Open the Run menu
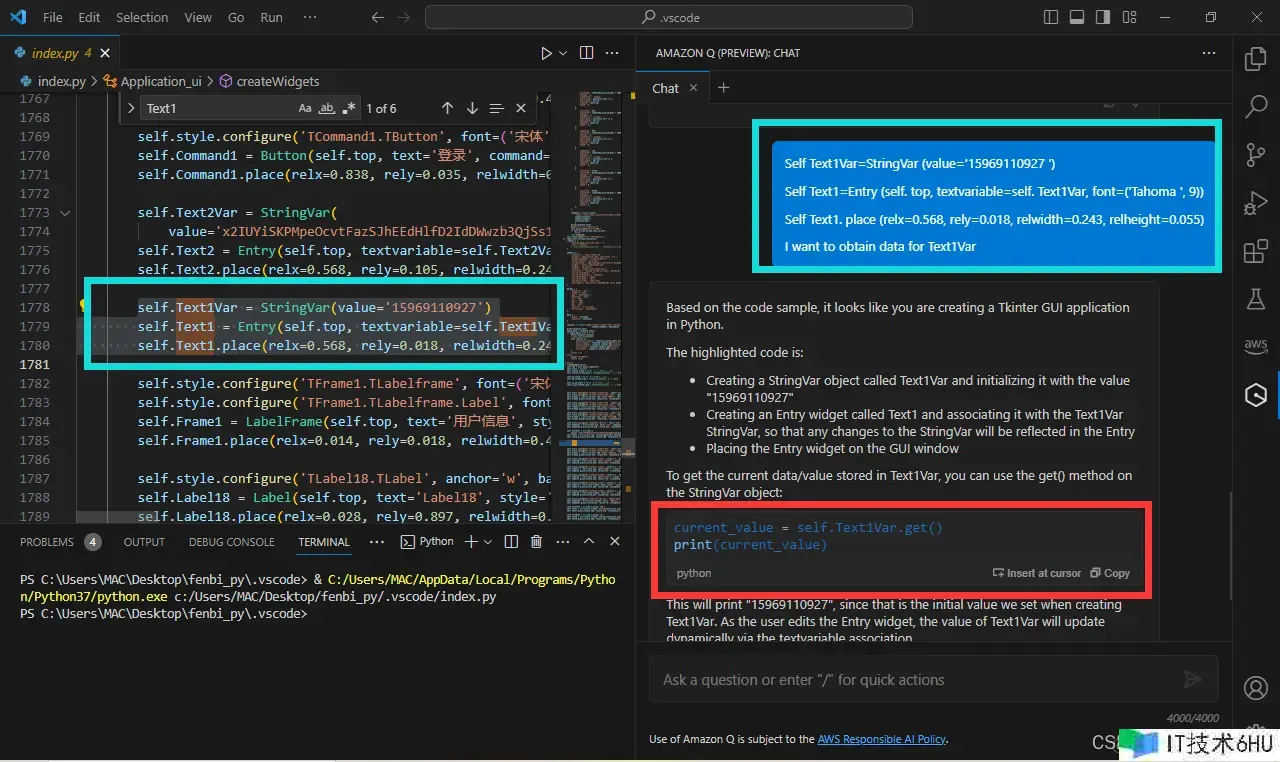 pyautogui.click(x=271, y=17)
